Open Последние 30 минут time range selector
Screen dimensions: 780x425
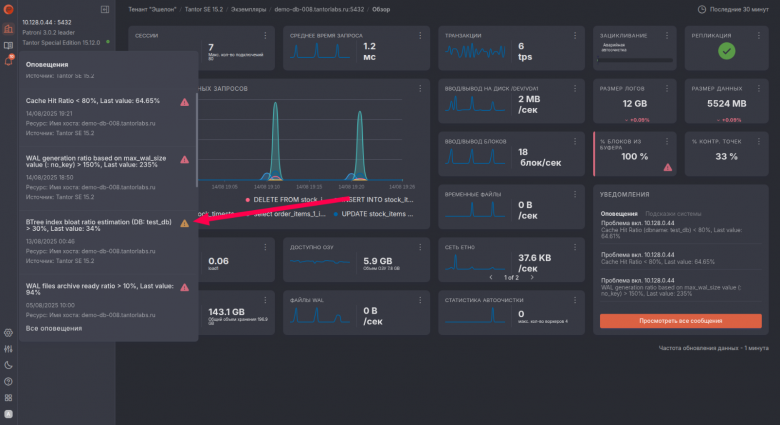(x=733, y=9)
